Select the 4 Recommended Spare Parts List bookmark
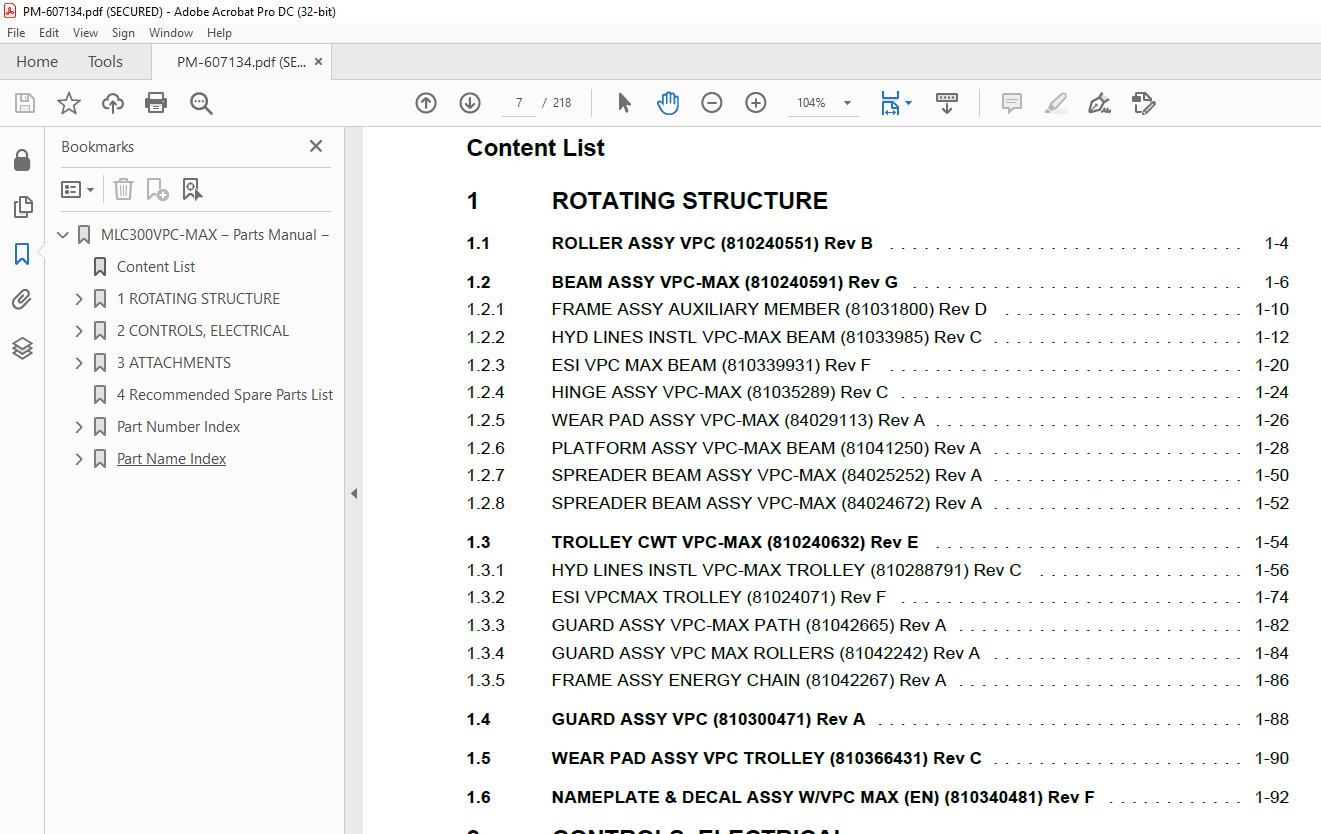The height and width of the screenshot is (834, 1321). (225, 395)
